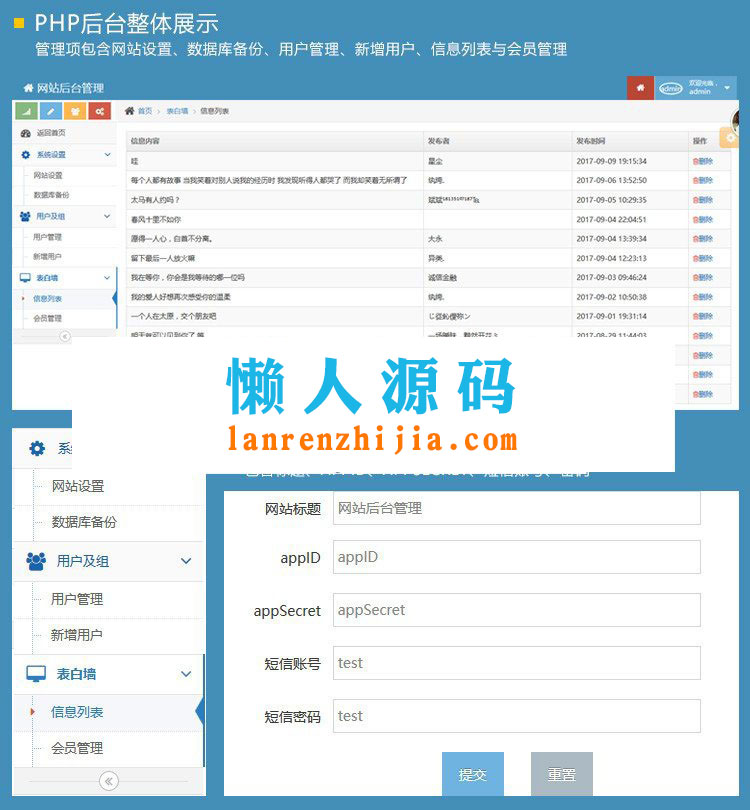Click the home icon beside 网站后台管理 title
Screen dimensions: 750x810
(x=28, y=88)
